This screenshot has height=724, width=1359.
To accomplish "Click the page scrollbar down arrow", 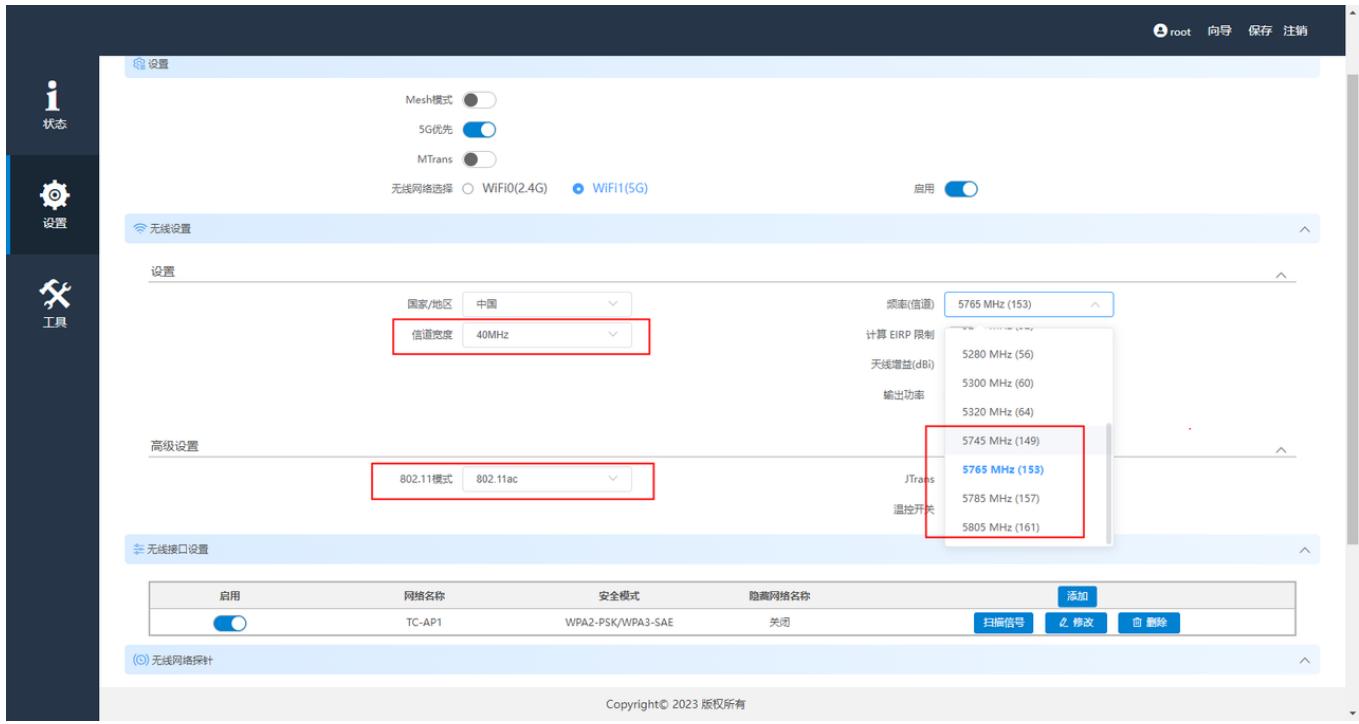I will (1351, 714).
